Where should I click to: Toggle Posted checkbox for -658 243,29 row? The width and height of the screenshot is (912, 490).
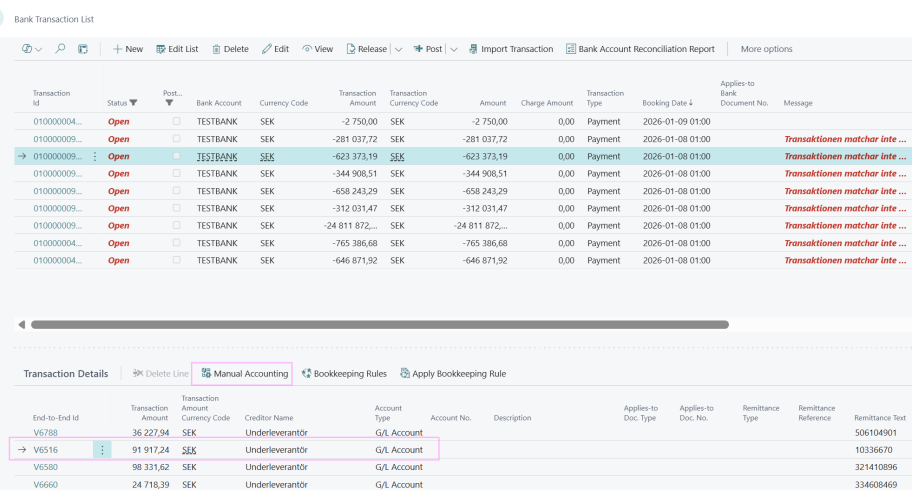(x=176, y=190)
